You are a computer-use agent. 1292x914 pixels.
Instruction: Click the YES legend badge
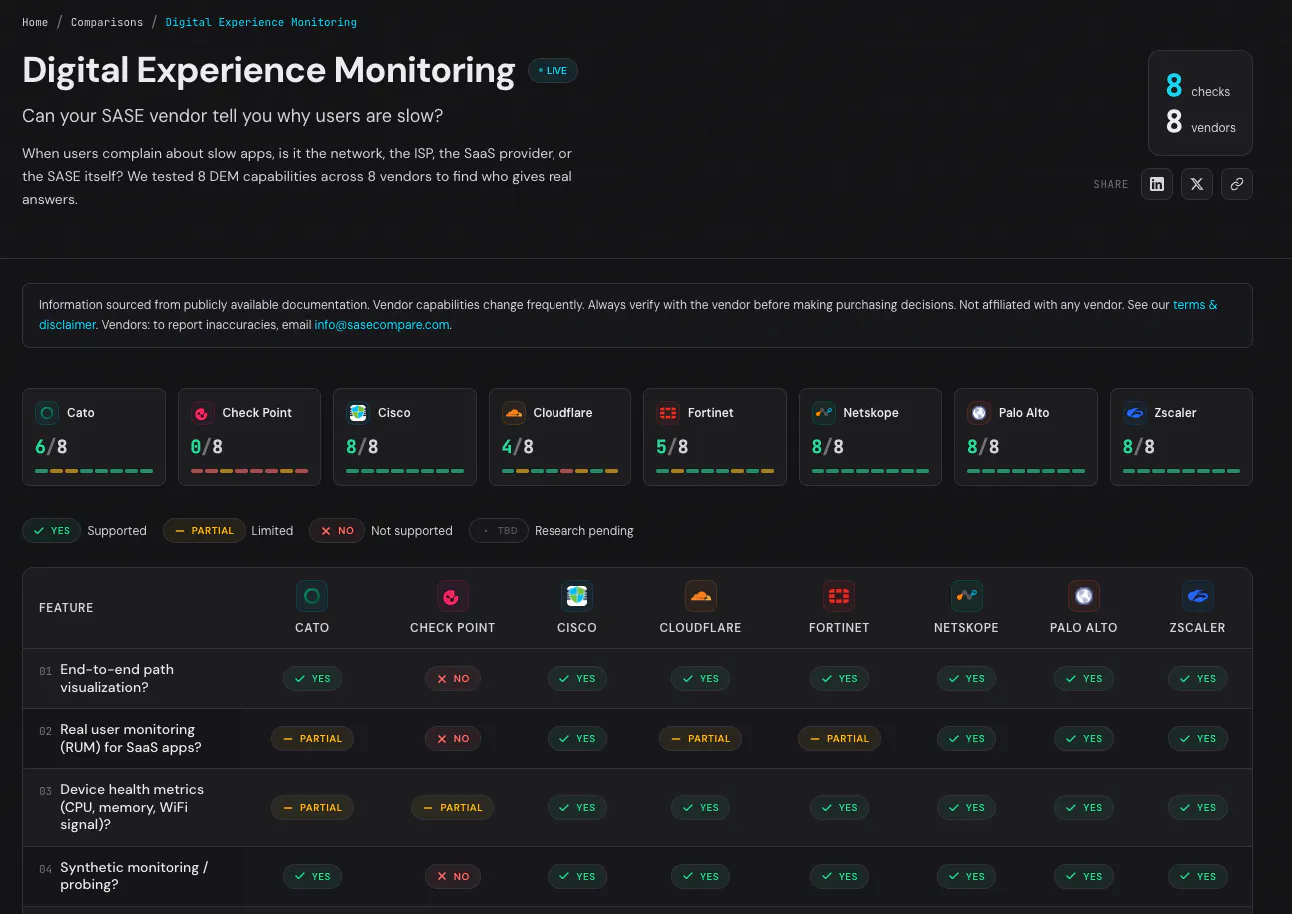[51, 531]
